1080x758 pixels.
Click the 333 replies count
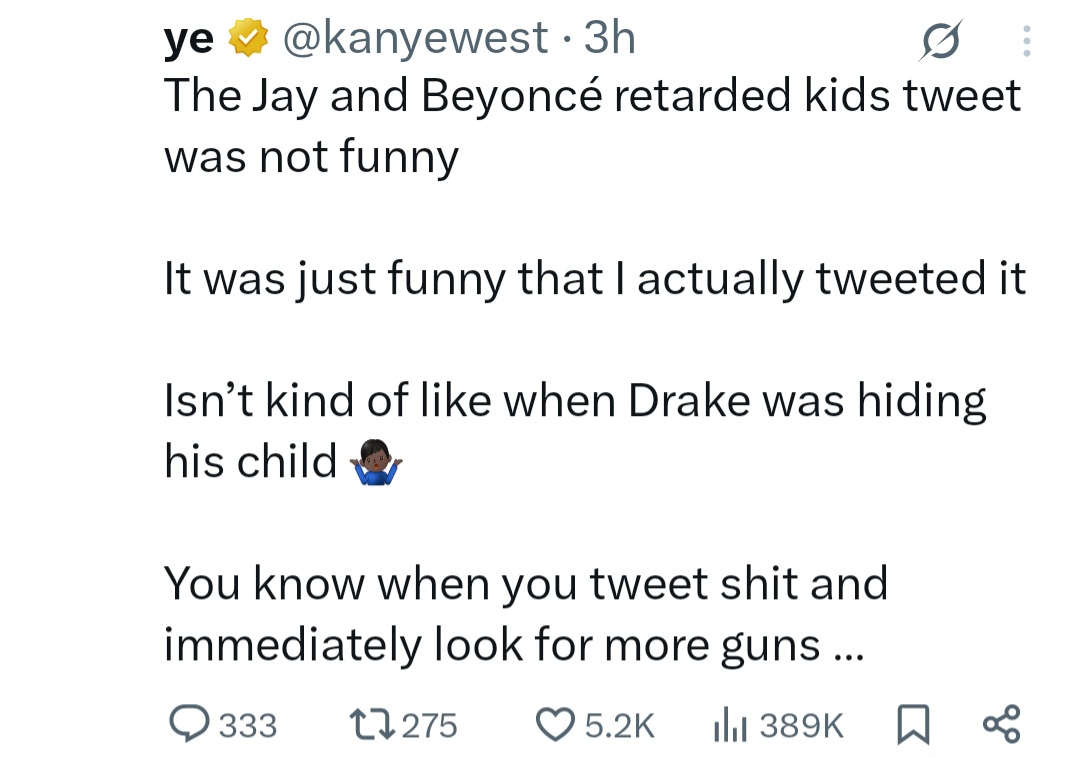click(x=247, y=725)
